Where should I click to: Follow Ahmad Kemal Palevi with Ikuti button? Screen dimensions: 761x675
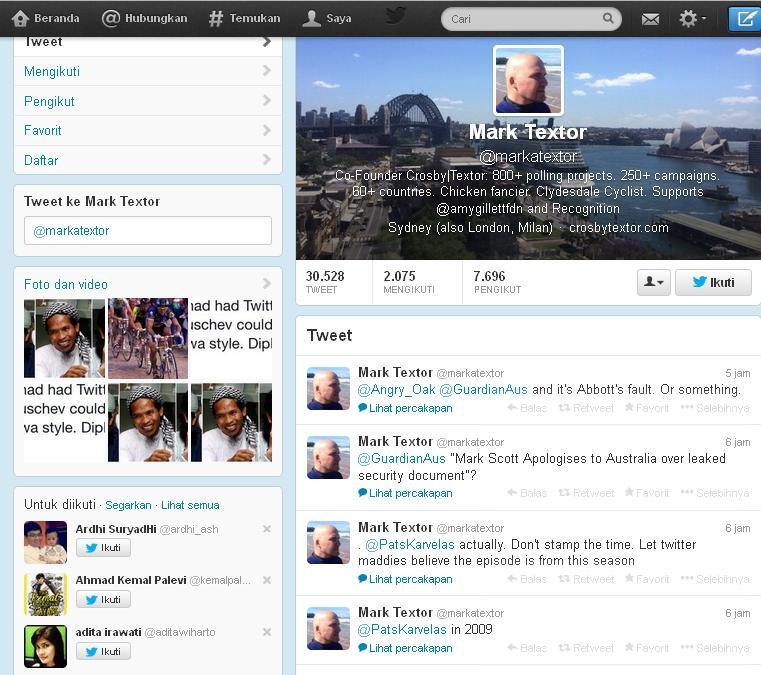[x=103, y=600]
